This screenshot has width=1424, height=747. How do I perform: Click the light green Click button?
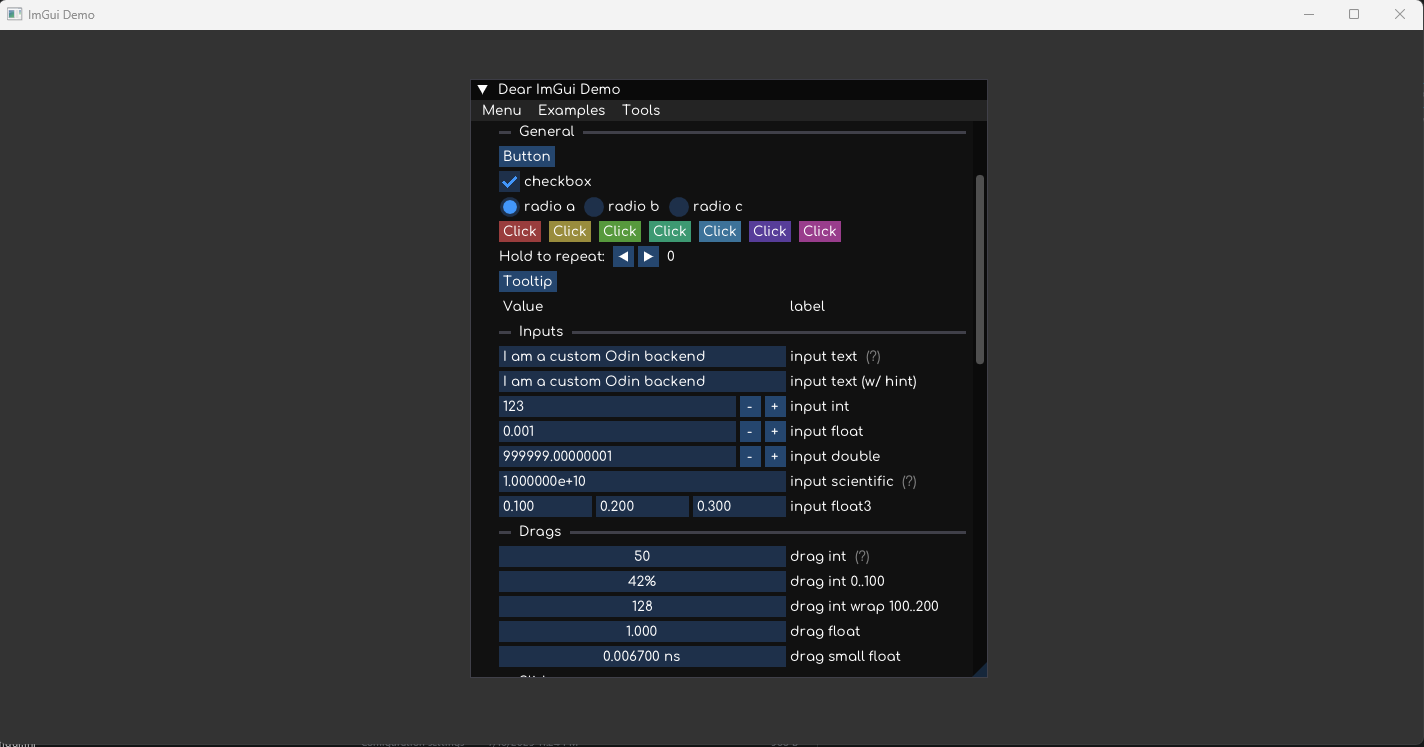point(620,231)
